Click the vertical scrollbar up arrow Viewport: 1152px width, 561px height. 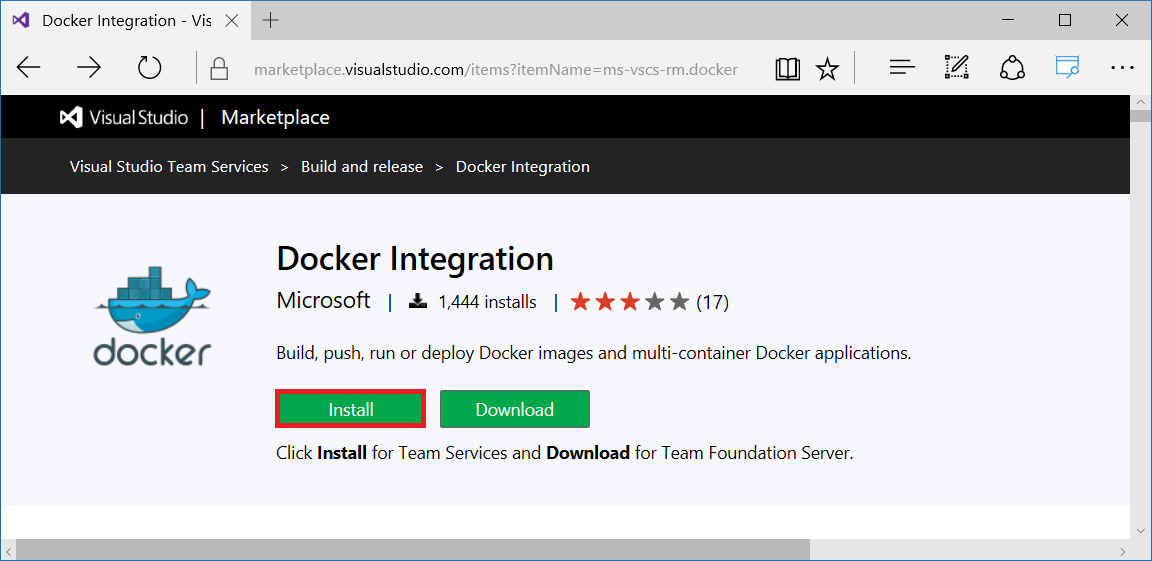click(x=1141, y=102)
